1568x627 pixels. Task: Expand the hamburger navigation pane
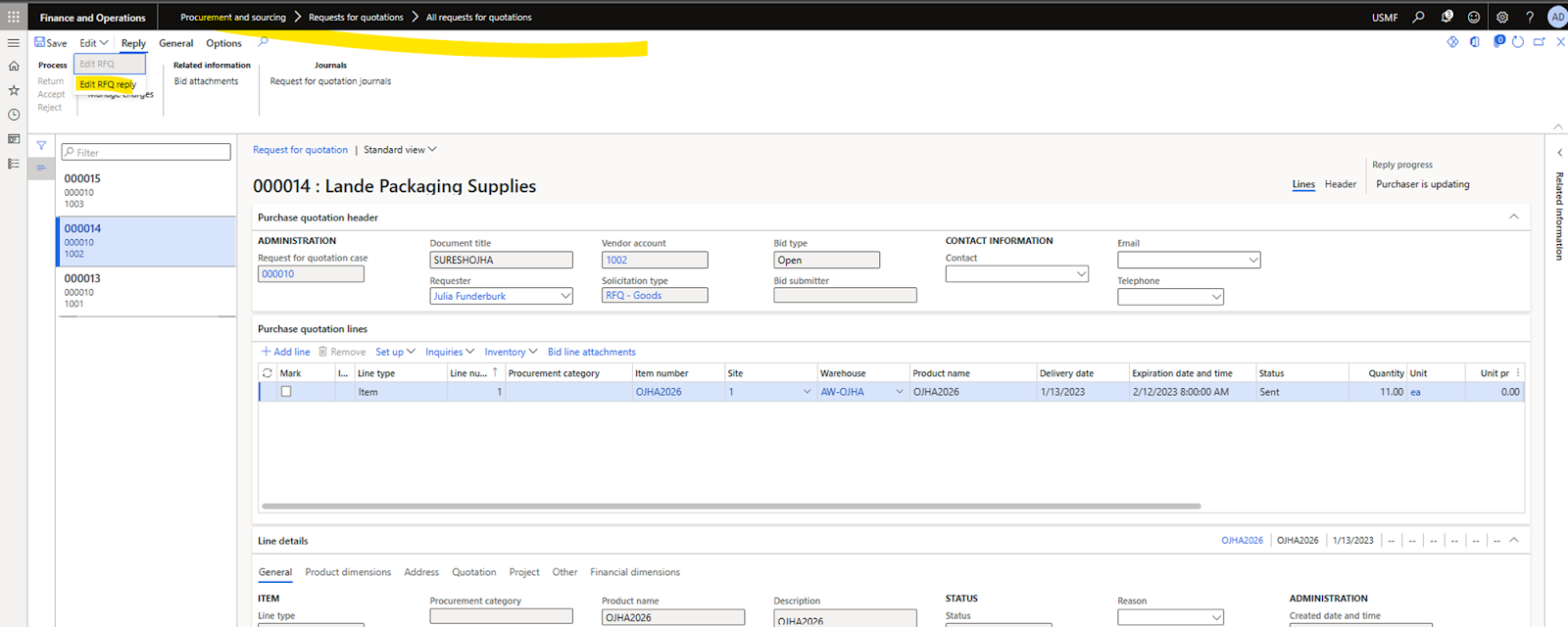pos(14,43)
